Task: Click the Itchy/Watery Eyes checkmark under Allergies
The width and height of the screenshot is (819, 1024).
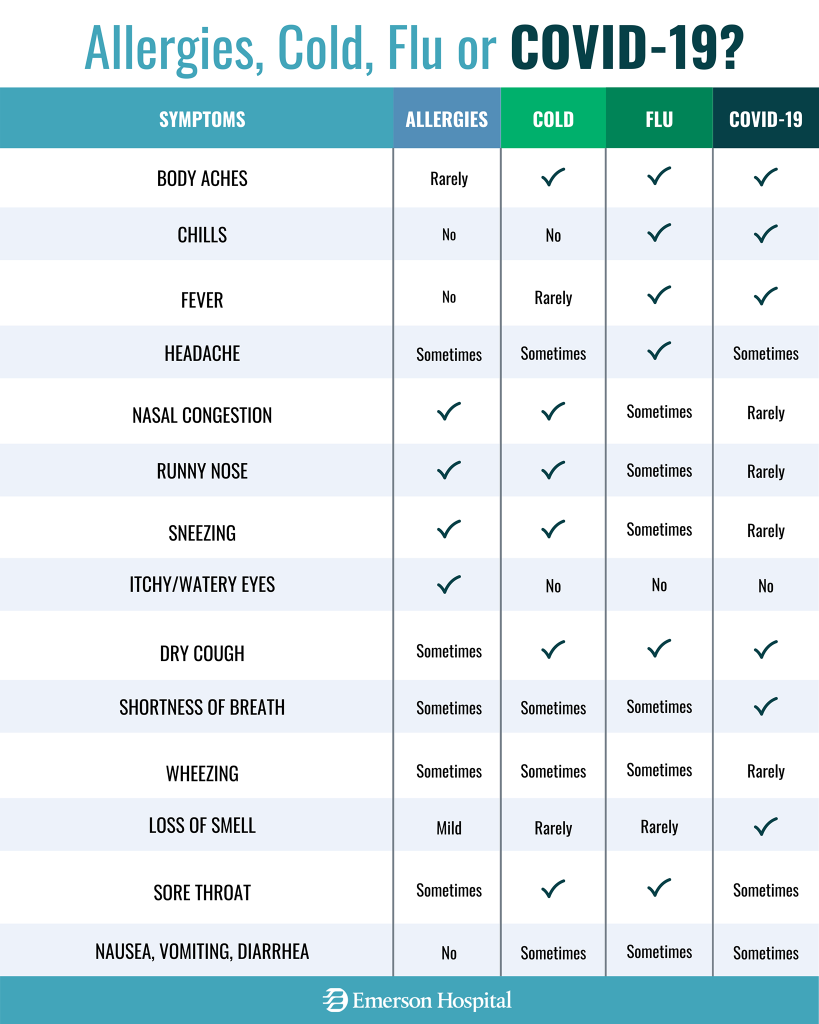Action: (449, 584)
